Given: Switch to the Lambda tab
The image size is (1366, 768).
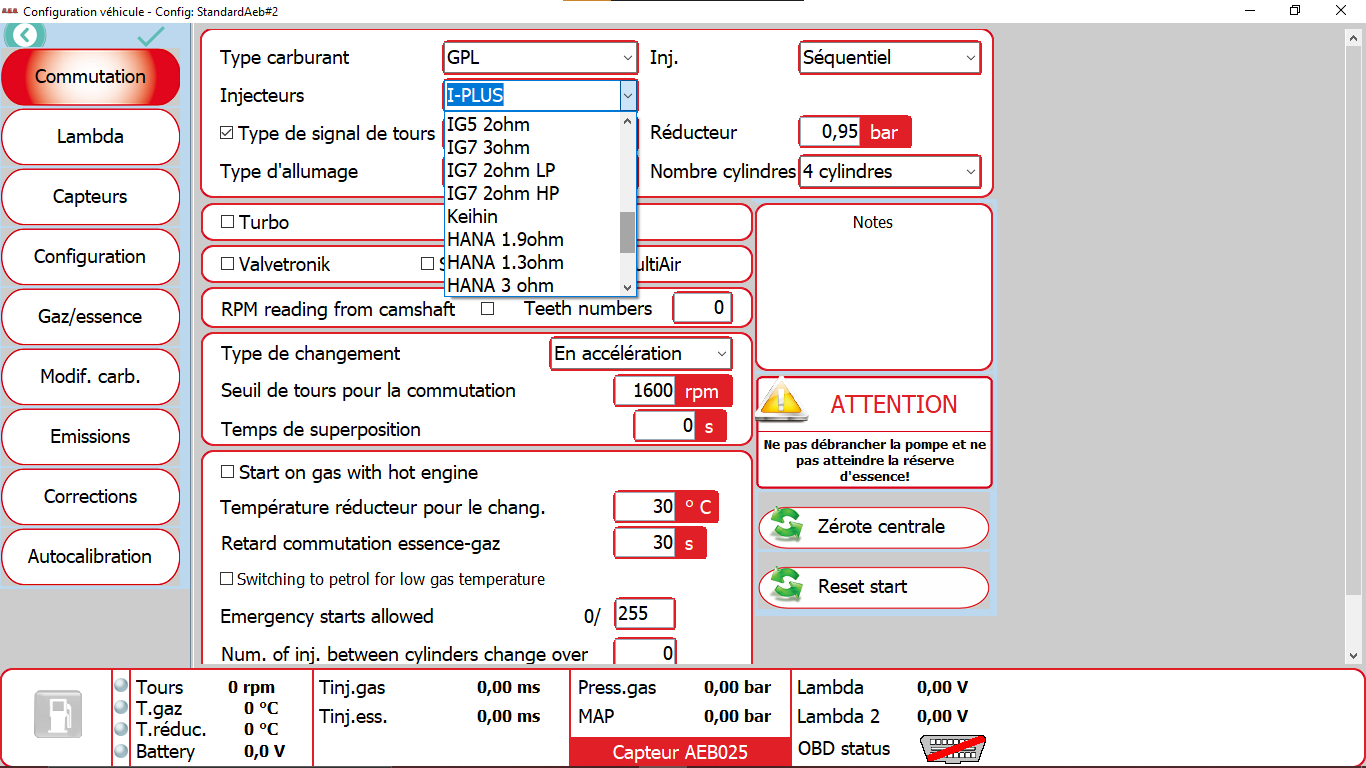Looking at the screenshot, I should pyautogui.click(x=90, y=137).
